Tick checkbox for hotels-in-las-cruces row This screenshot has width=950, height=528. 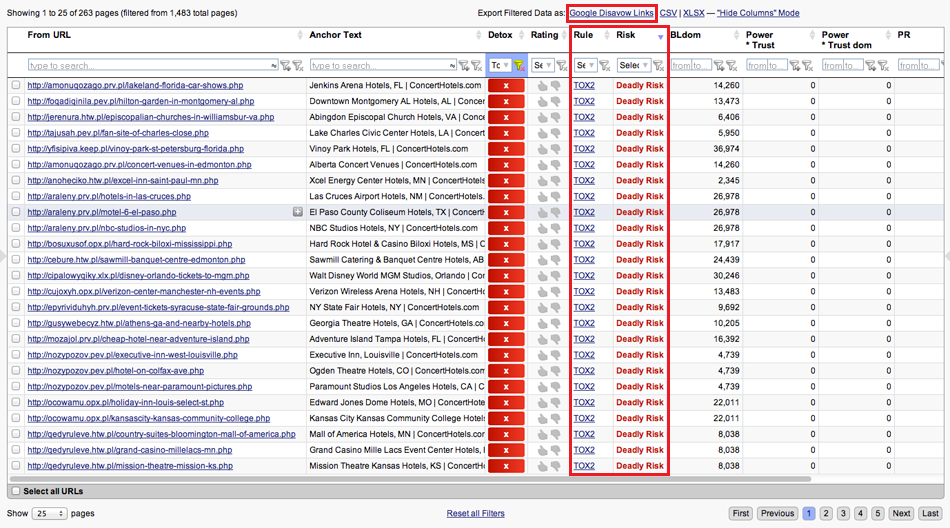16,196
